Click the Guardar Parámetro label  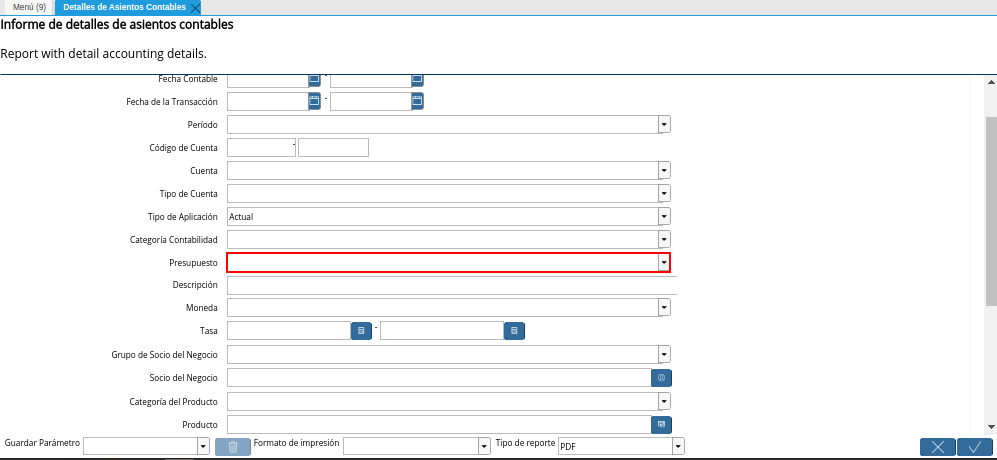click(42, 442)
